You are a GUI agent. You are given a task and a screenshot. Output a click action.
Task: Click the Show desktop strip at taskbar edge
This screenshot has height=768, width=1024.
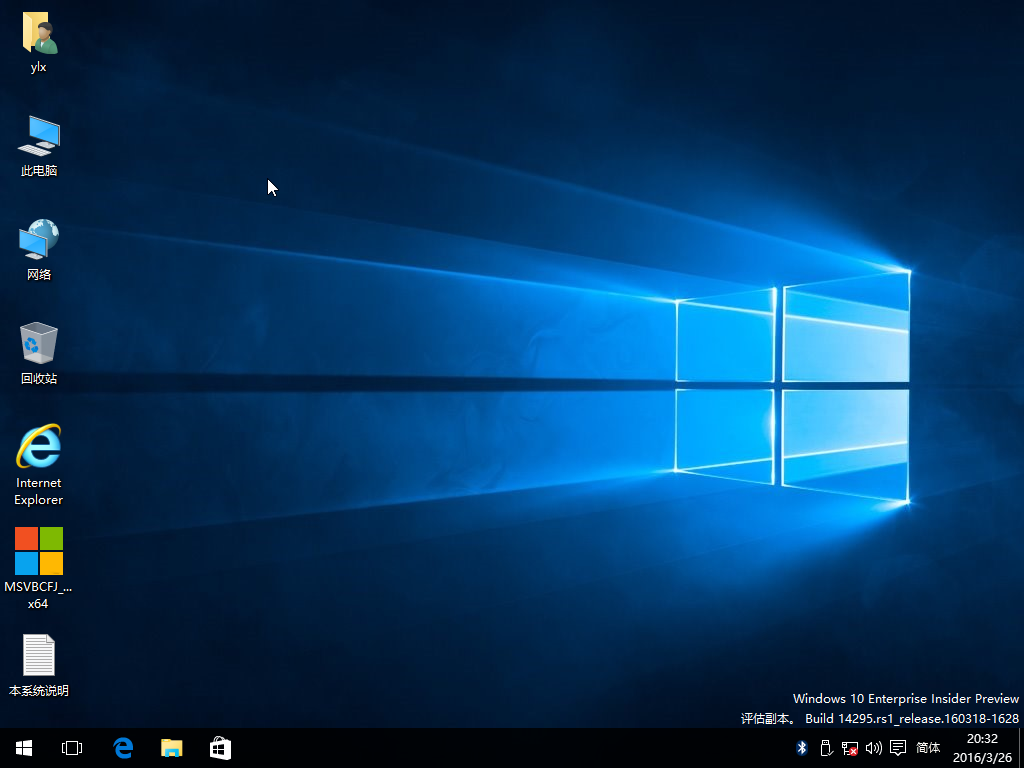point(1020,748)
